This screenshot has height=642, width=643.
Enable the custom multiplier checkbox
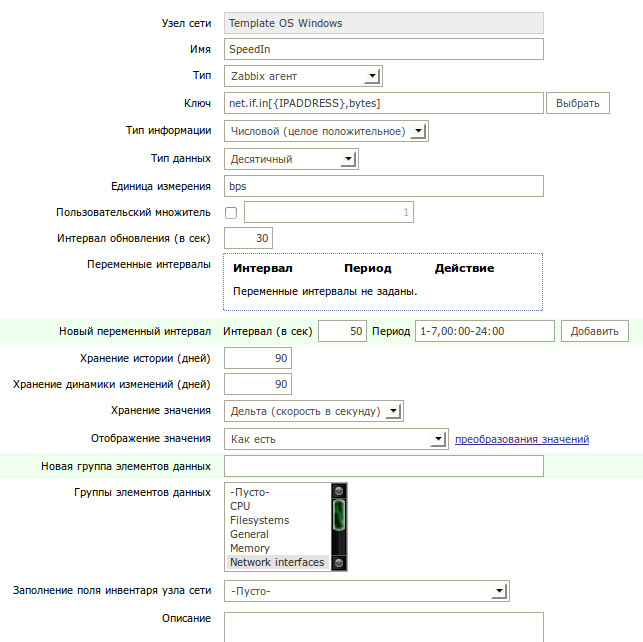click(x=232, y=212)
